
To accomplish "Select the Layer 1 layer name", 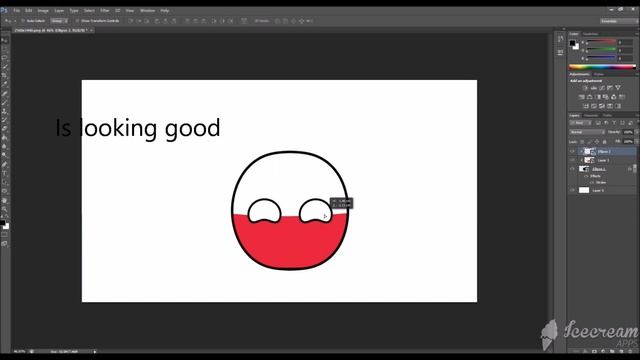I will coord(603,160).
